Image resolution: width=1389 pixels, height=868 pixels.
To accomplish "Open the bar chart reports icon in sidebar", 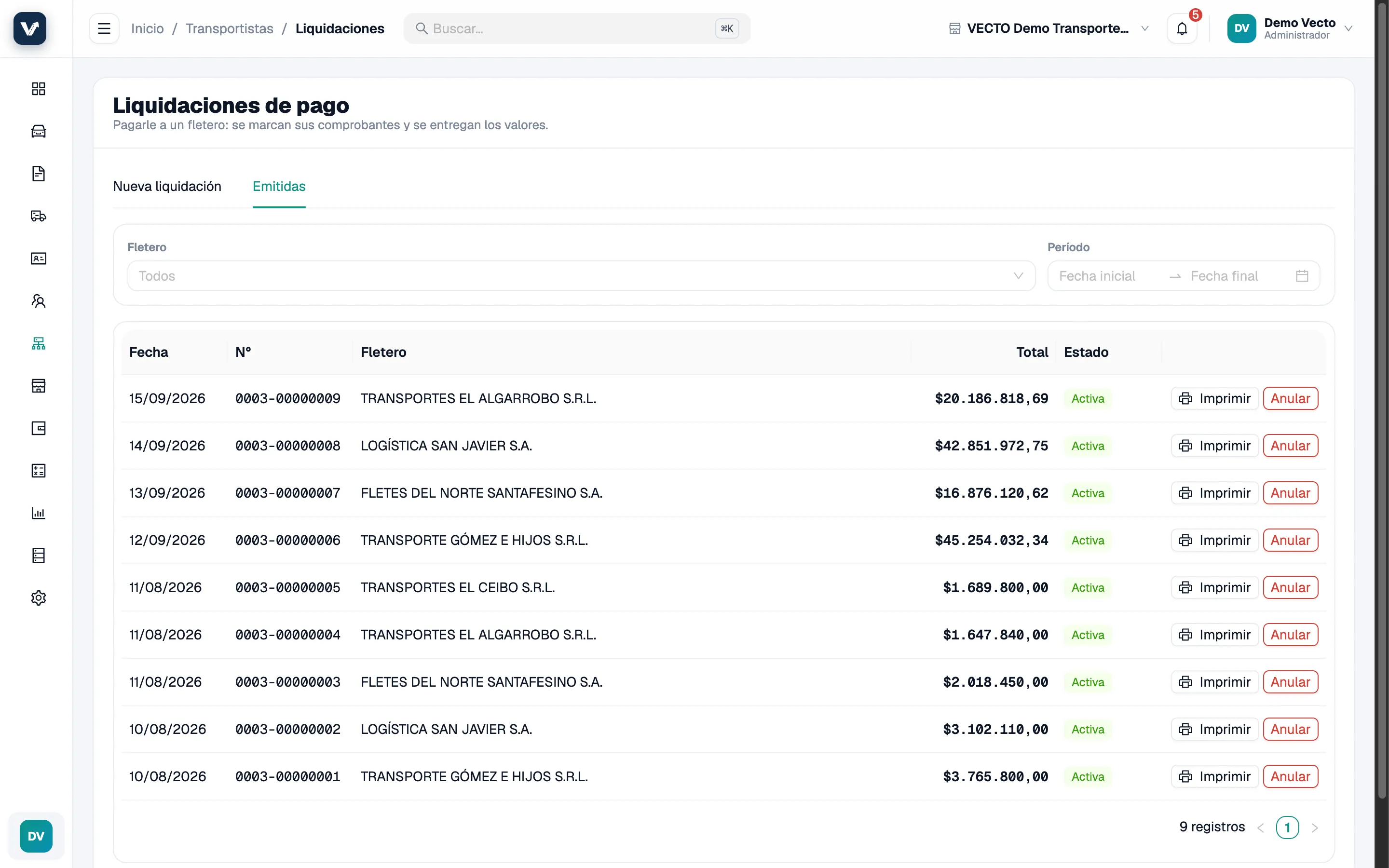I will (39, 513).
